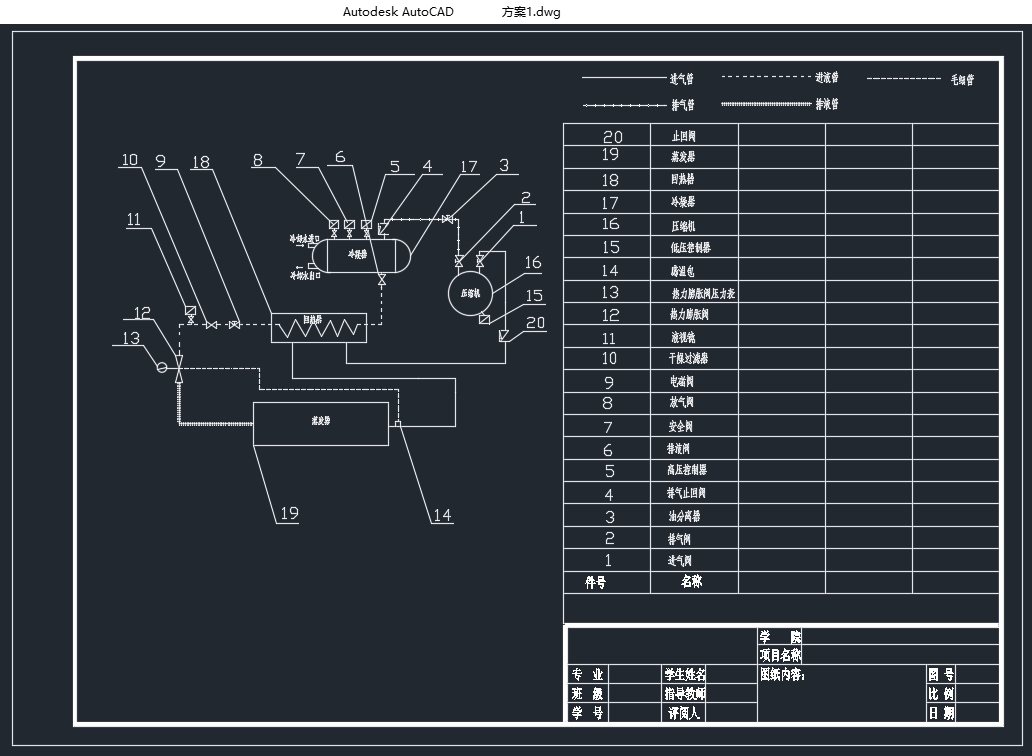Select the check valve symbol at callout 20

click(x=503, y=335)
